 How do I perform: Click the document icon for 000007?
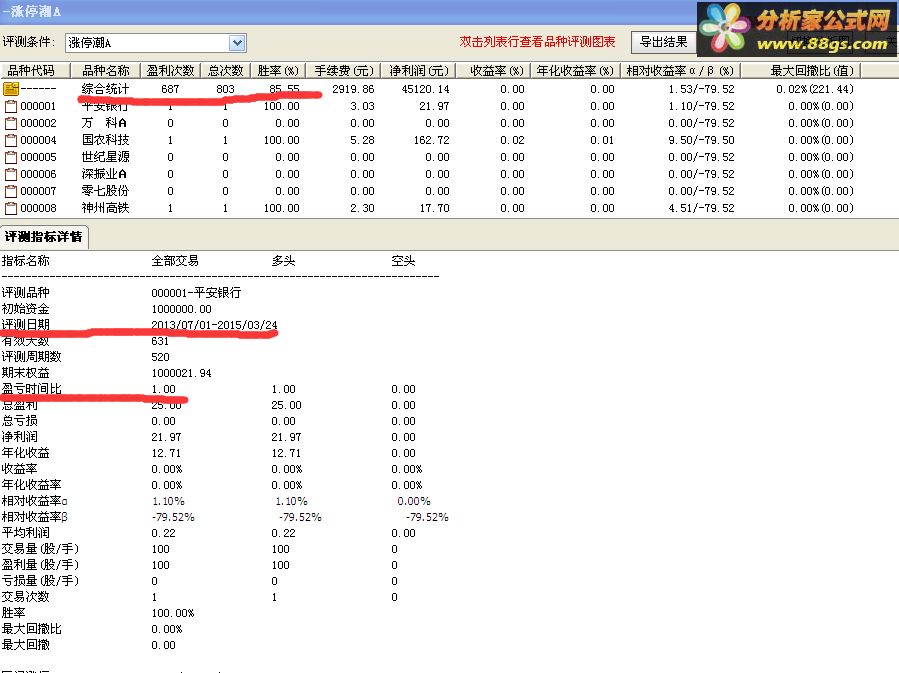pyautogui.click(x=11, y=191)
